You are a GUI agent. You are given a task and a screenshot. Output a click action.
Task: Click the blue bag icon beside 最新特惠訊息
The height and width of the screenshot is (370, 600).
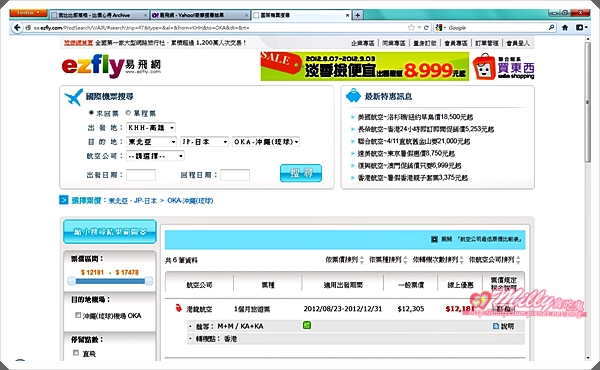click(x=353, y=96)
